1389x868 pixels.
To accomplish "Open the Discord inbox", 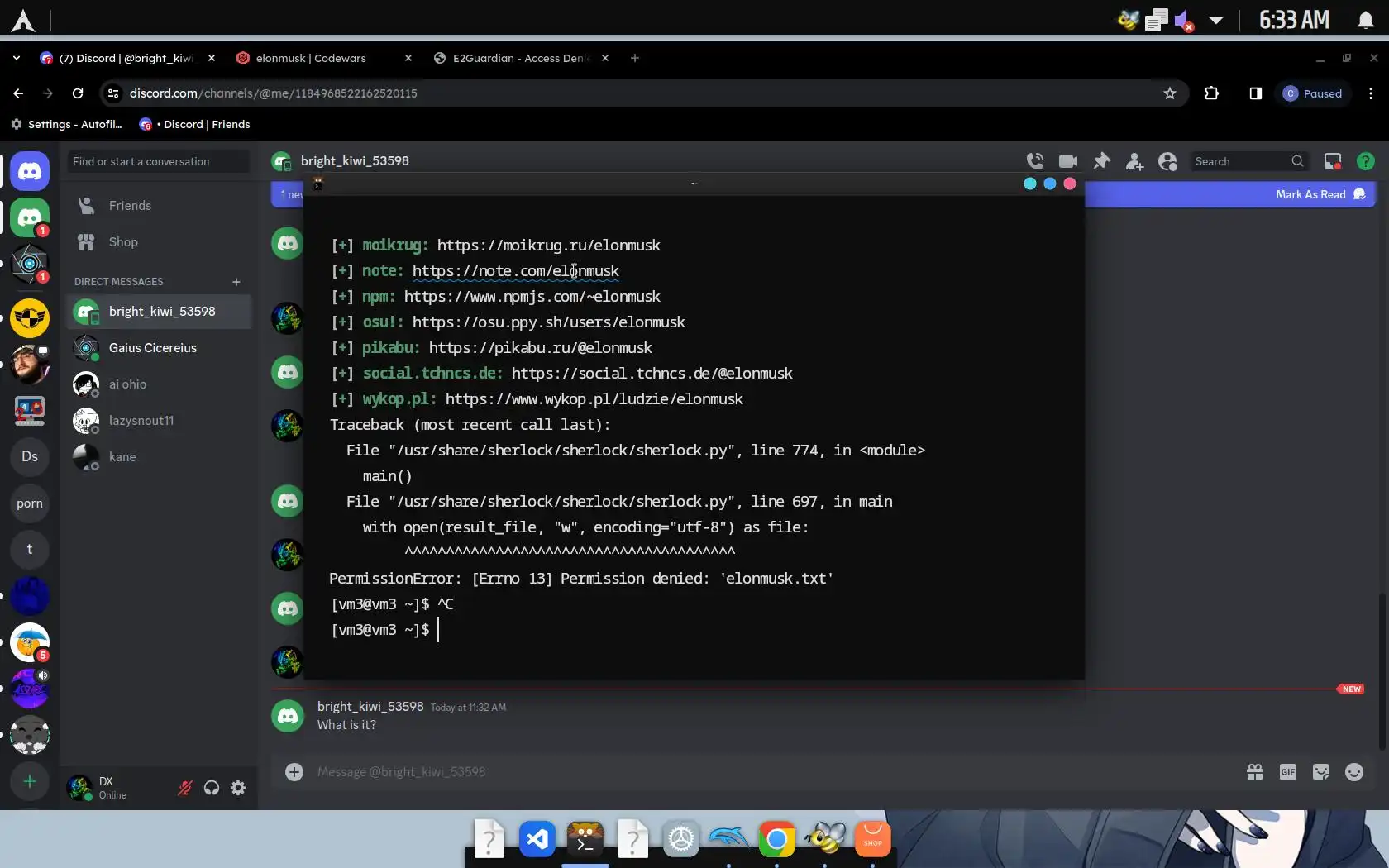I will 1333,161.
